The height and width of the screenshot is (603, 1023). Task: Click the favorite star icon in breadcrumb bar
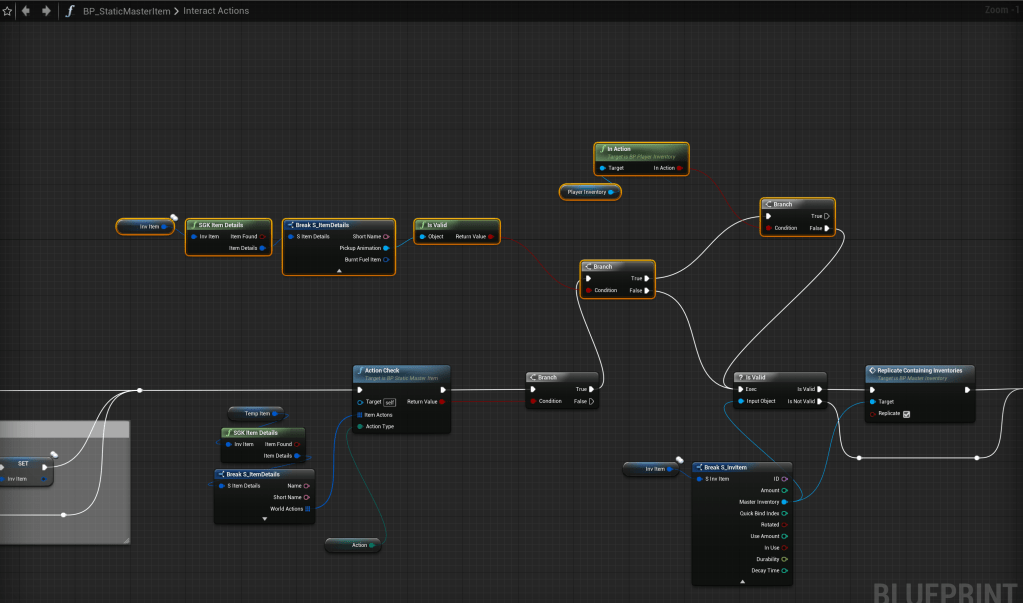tap(7, 11)
